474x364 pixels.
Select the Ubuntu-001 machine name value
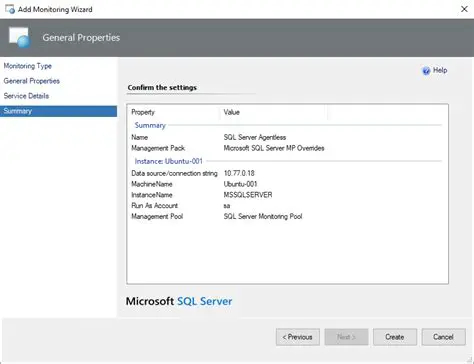coord(240,184)
